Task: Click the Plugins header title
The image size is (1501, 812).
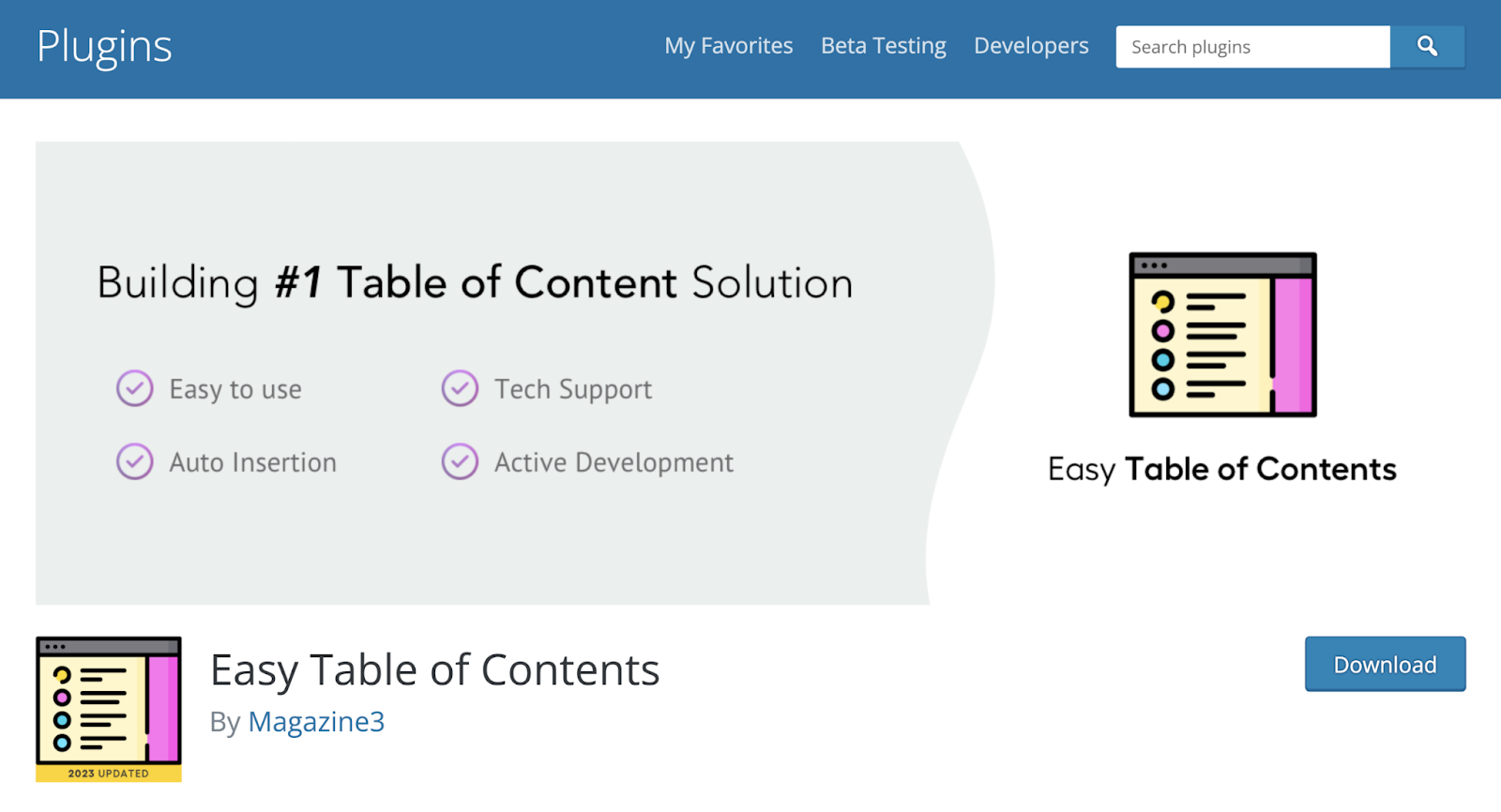Action: pyautogui.click(x=104, y=46)
